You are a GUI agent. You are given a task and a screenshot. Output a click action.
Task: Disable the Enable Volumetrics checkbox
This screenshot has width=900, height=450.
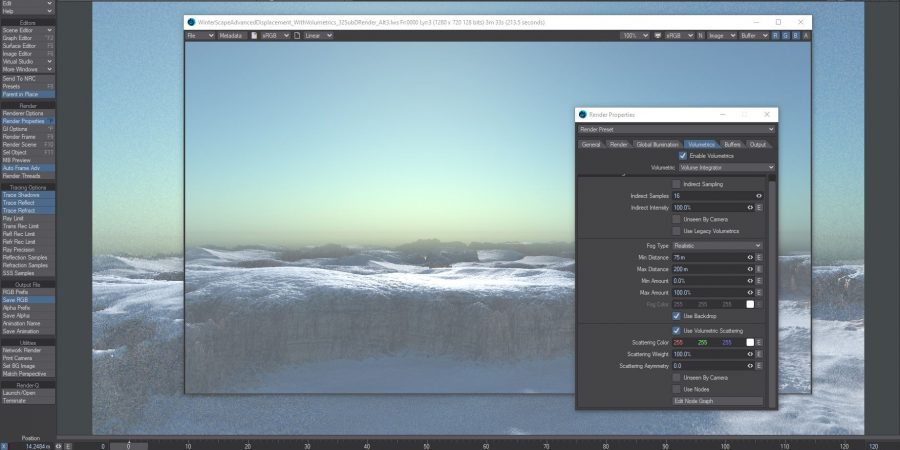(683, 156)
